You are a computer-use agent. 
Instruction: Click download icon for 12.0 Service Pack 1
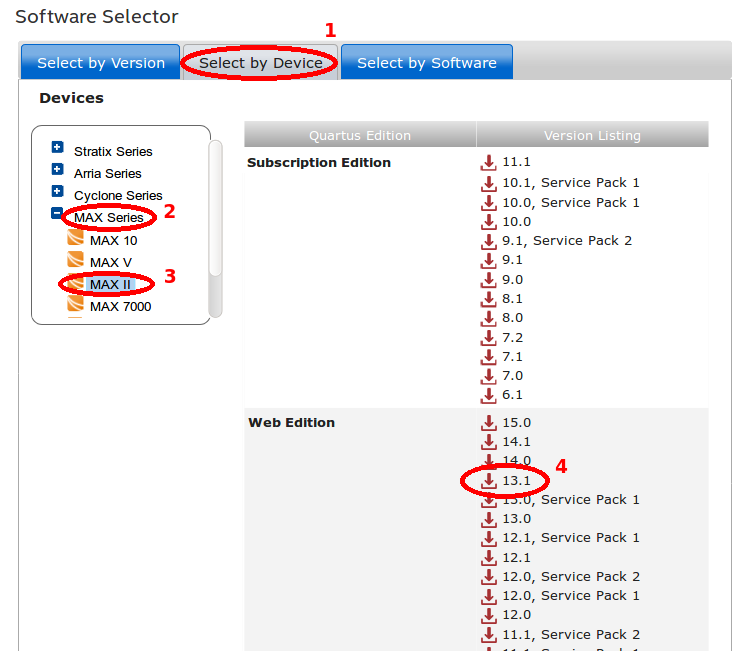tap(488, 596)
